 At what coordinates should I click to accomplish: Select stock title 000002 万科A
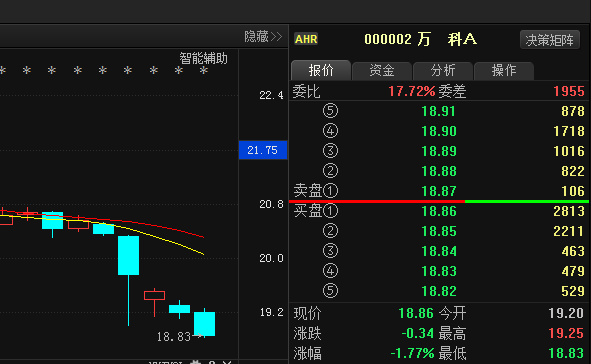420,39
